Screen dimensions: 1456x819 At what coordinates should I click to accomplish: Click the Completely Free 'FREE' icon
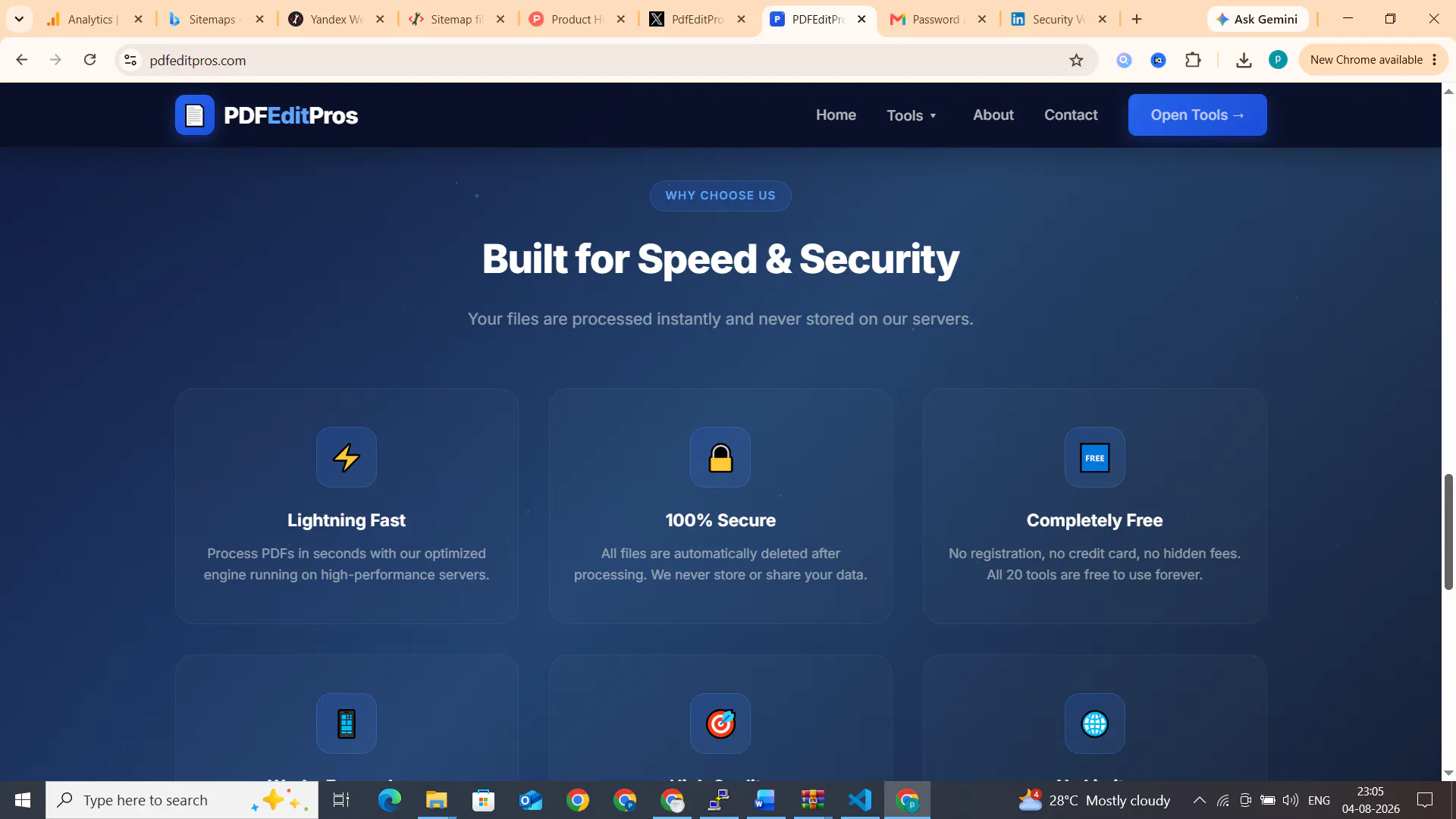[1094, 457]
